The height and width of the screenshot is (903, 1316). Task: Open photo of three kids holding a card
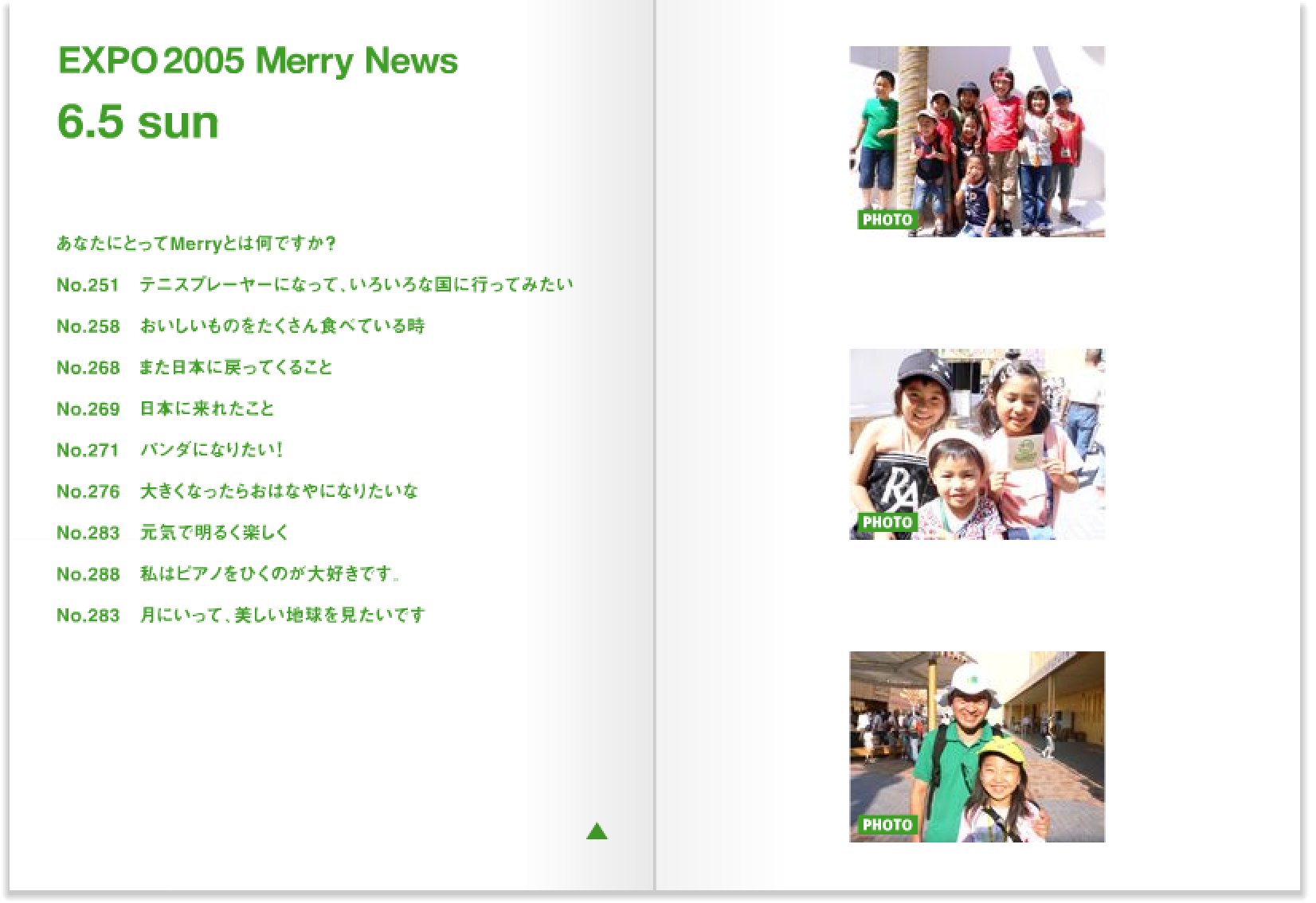click(x=977, y=444)
